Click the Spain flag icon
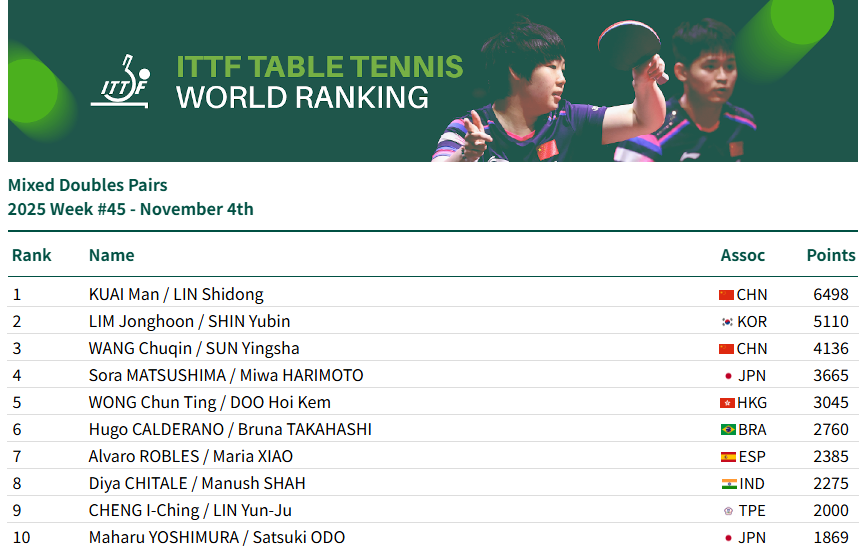Viewport: 866px width, 549px height. (x=728, y=457)
